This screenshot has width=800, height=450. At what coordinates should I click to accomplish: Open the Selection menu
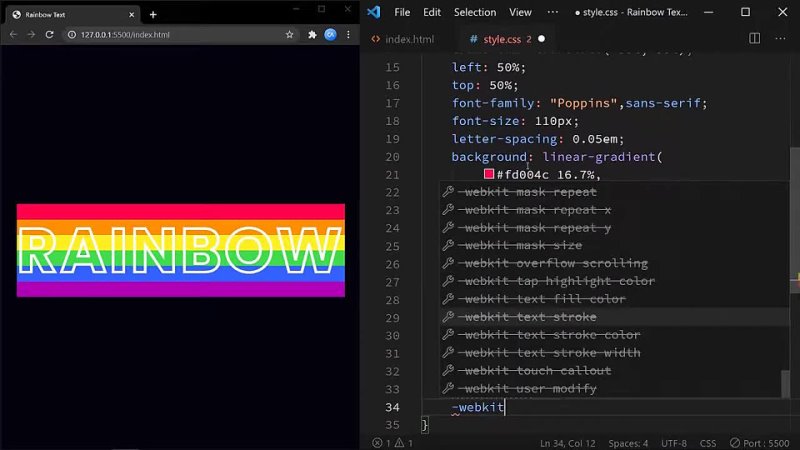pos(474,12)
